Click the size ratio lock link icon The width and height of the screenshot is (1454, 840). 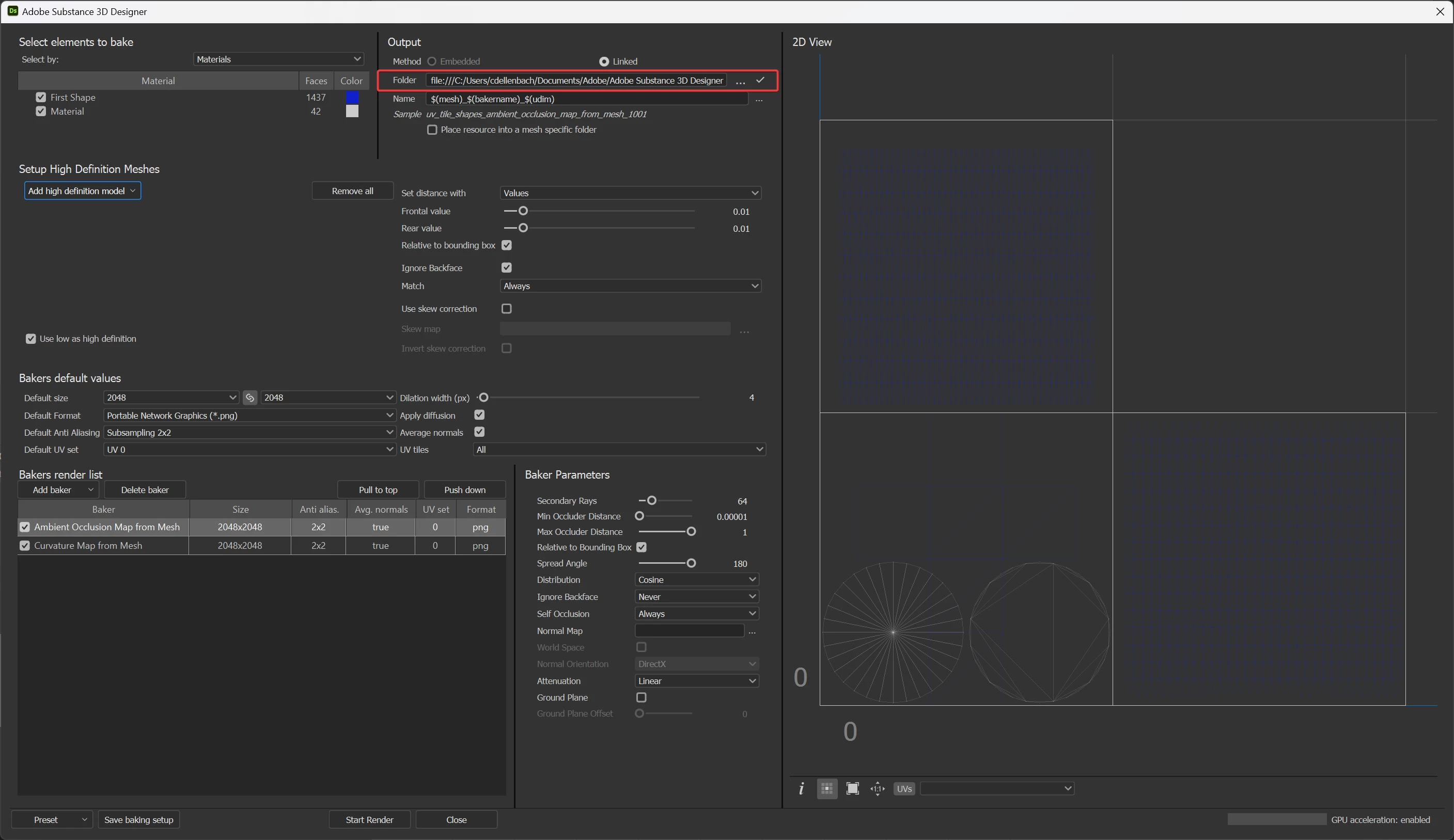(250, 398)
